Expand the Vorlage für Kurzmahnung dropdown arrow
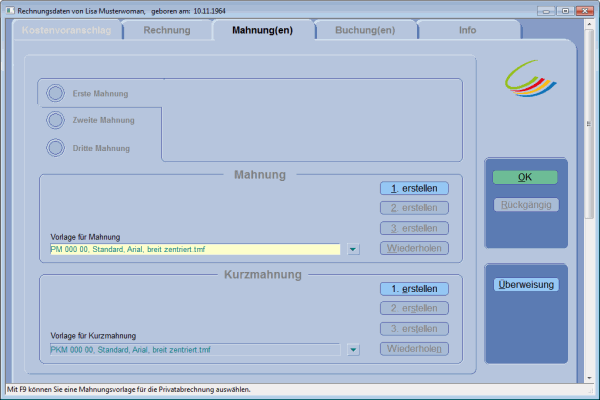 353,350
